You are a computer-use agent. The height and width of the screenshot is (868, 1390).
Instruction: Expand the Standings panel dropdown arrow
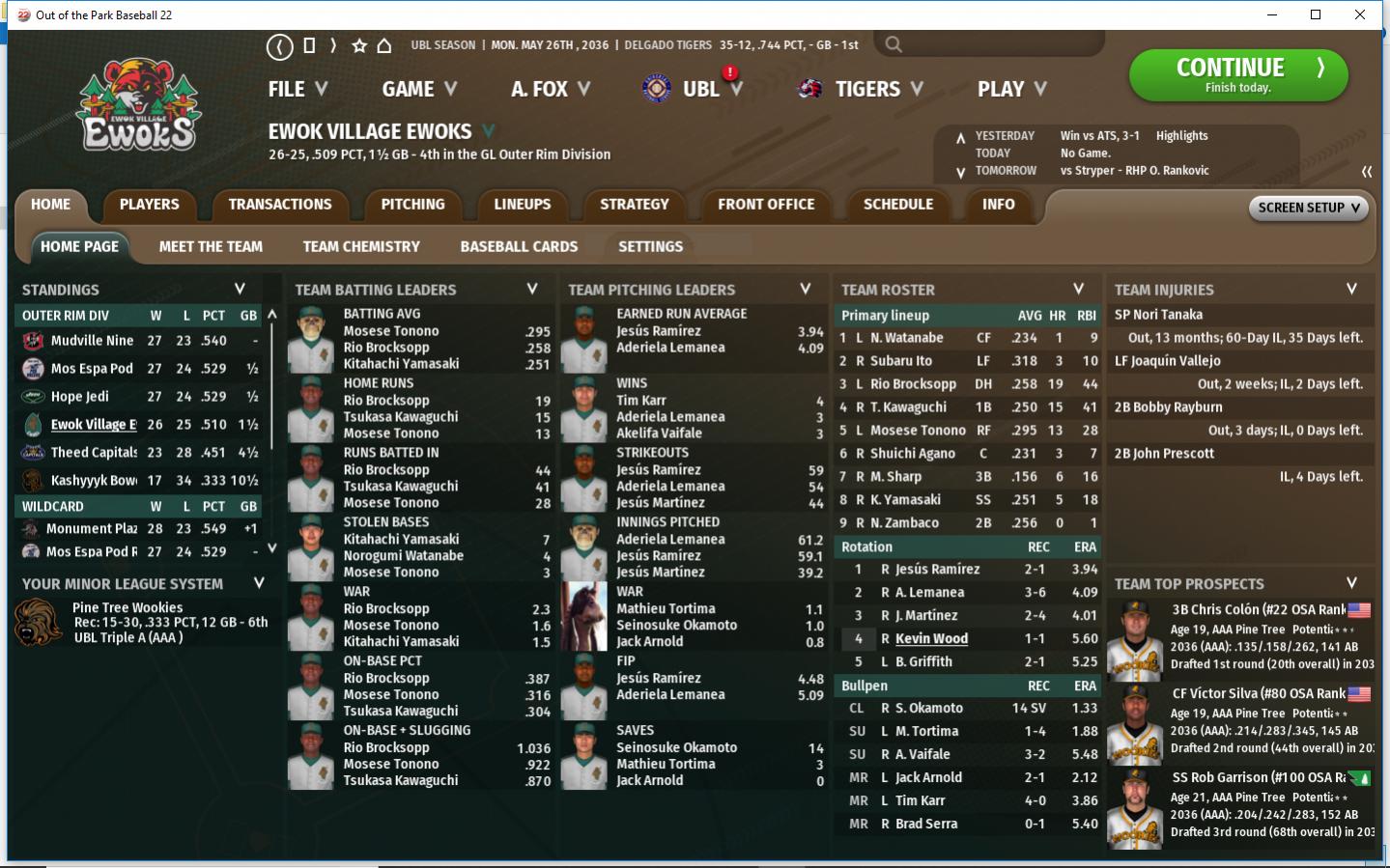(x=240, y=289)
